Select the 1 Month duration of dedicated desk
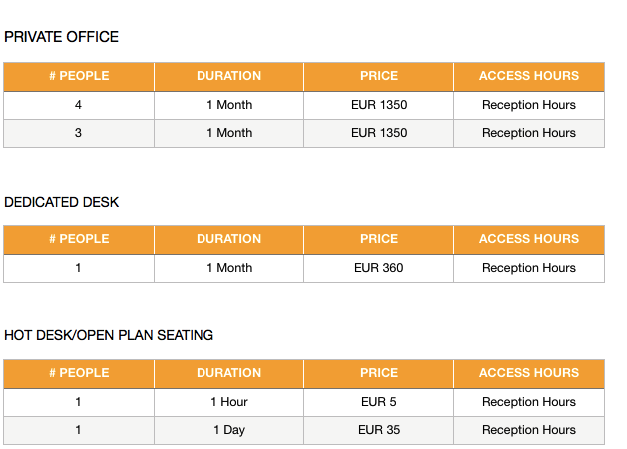This screenshot has width=627, height=449. [229, 267]
